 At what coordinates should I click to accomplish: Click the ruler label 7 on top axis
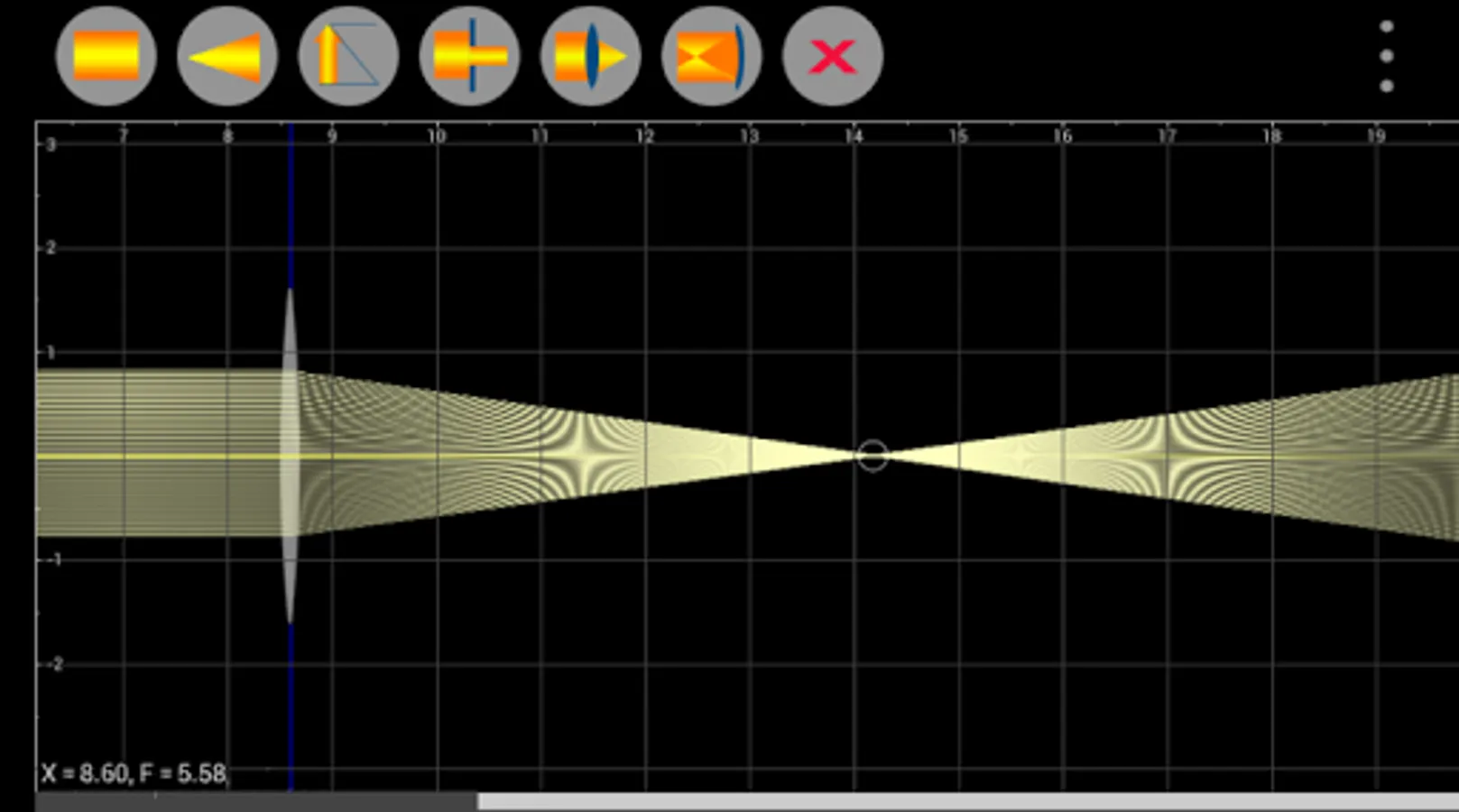coord(124,136)
